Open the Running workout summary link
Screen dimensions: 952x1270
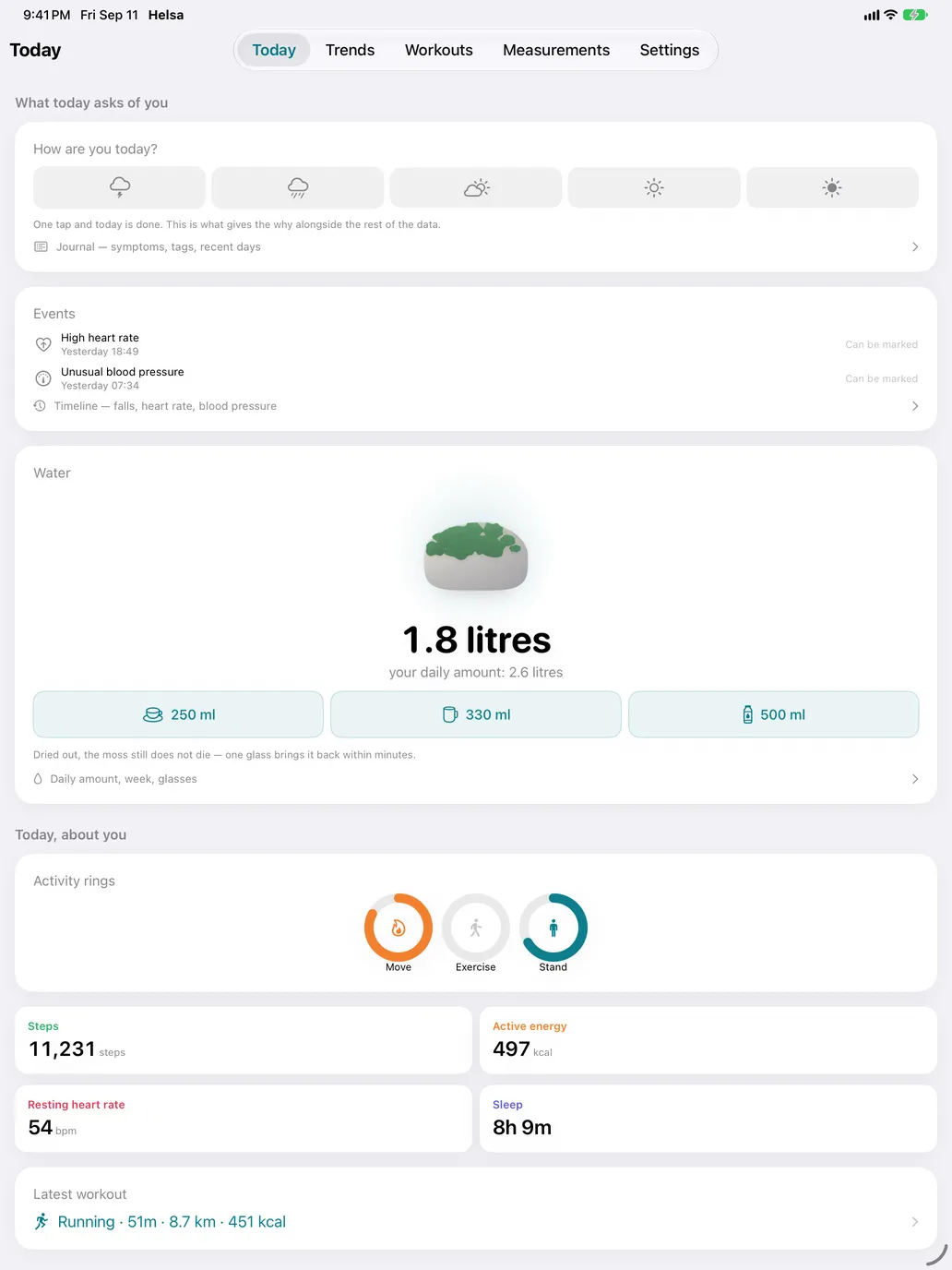pyautogui.click(x=172, y=1222)
